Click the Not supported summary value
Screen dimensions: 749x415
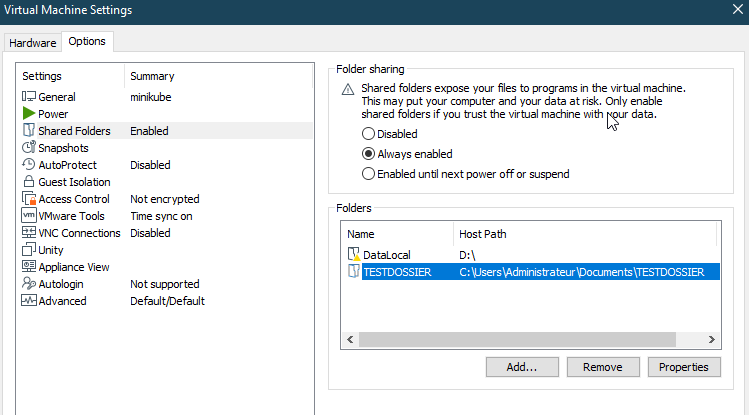[x=165, y=284]
